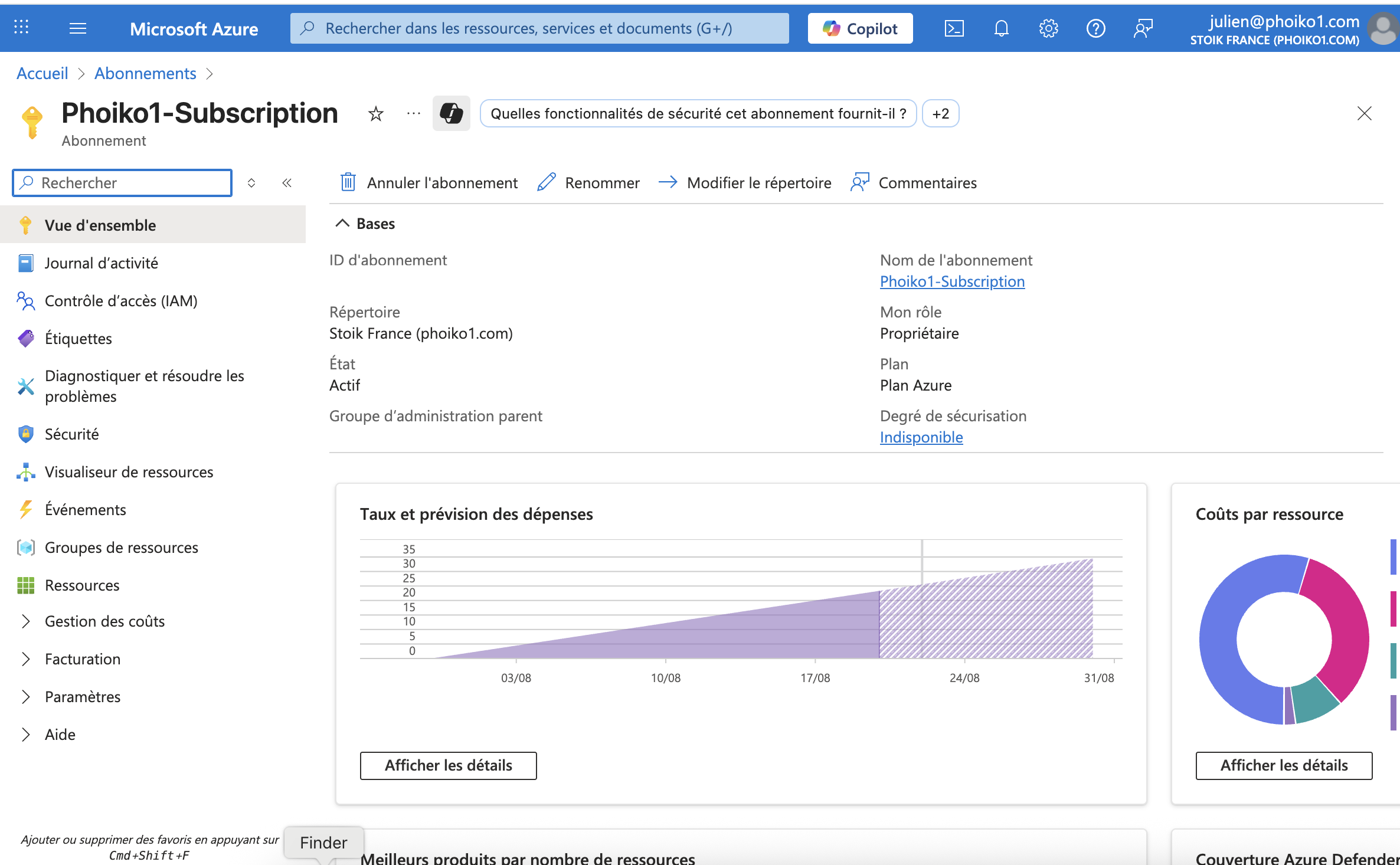Click trash icon to cancel subscription
Image resolution: width=1400 pixels, height=865 pixels.
point(348,182)
